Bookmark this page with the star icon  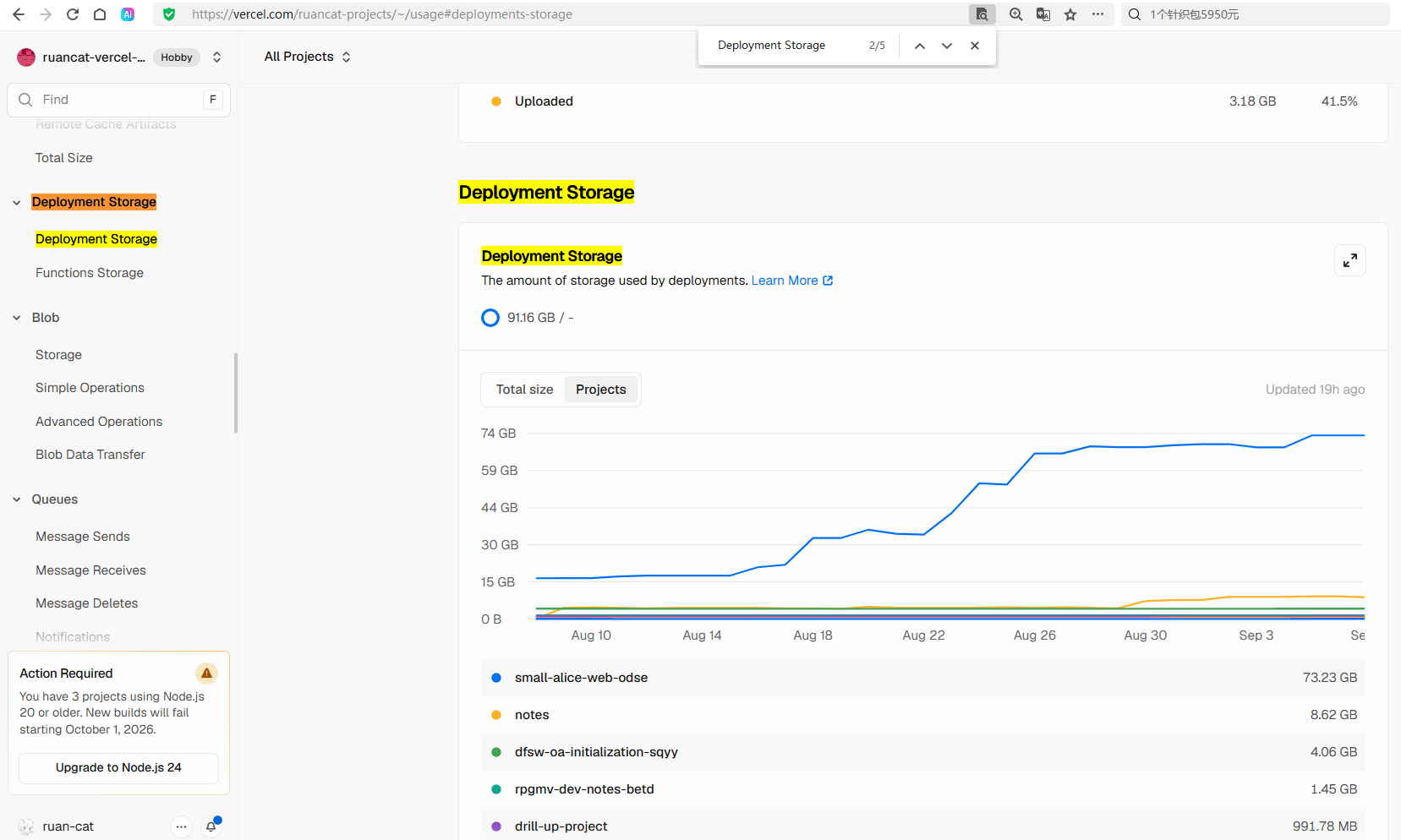pyautogui.click(x=1070, y=14)
